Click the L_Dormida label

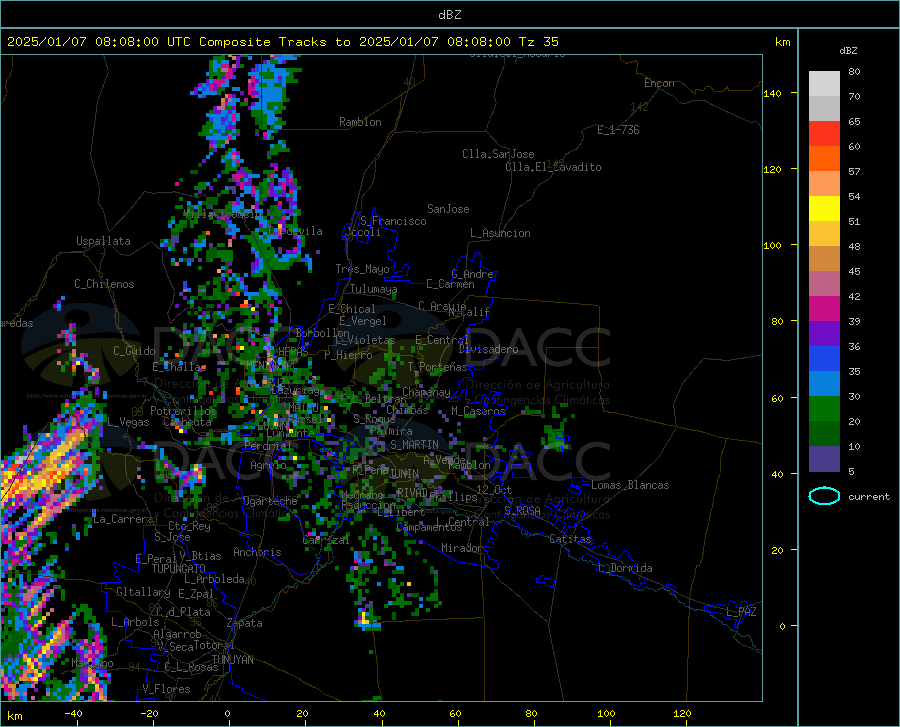coord(624,568)
